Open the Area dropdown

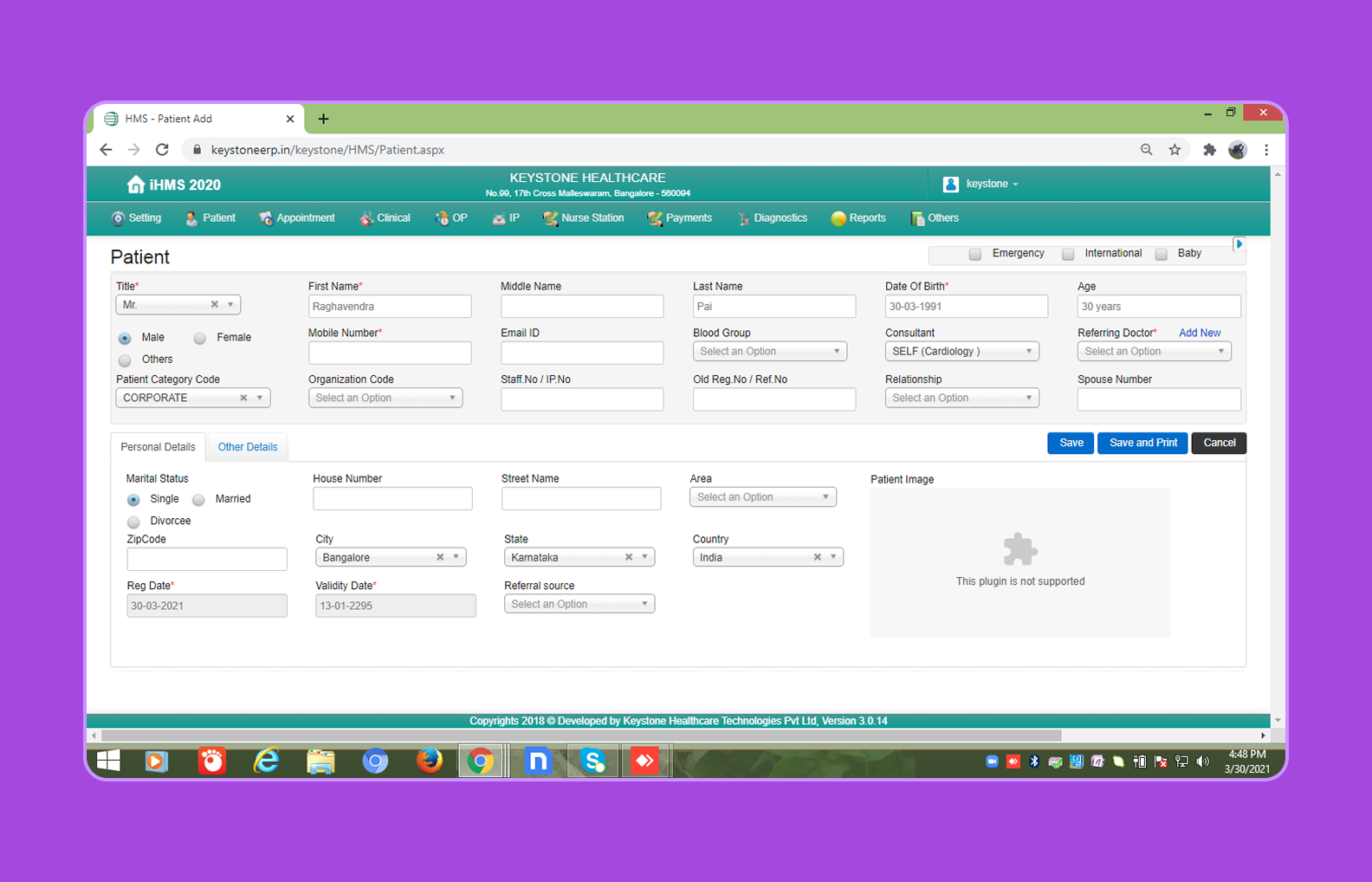pyautogui.click(x=763, y=496)
